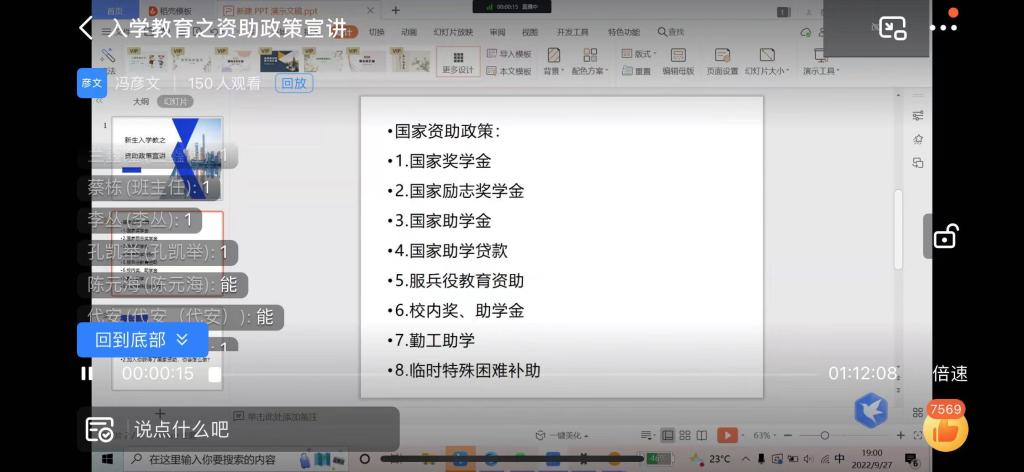
Task: Open the taskbar clock showing 19:00
Action: [x=872, y=458]
